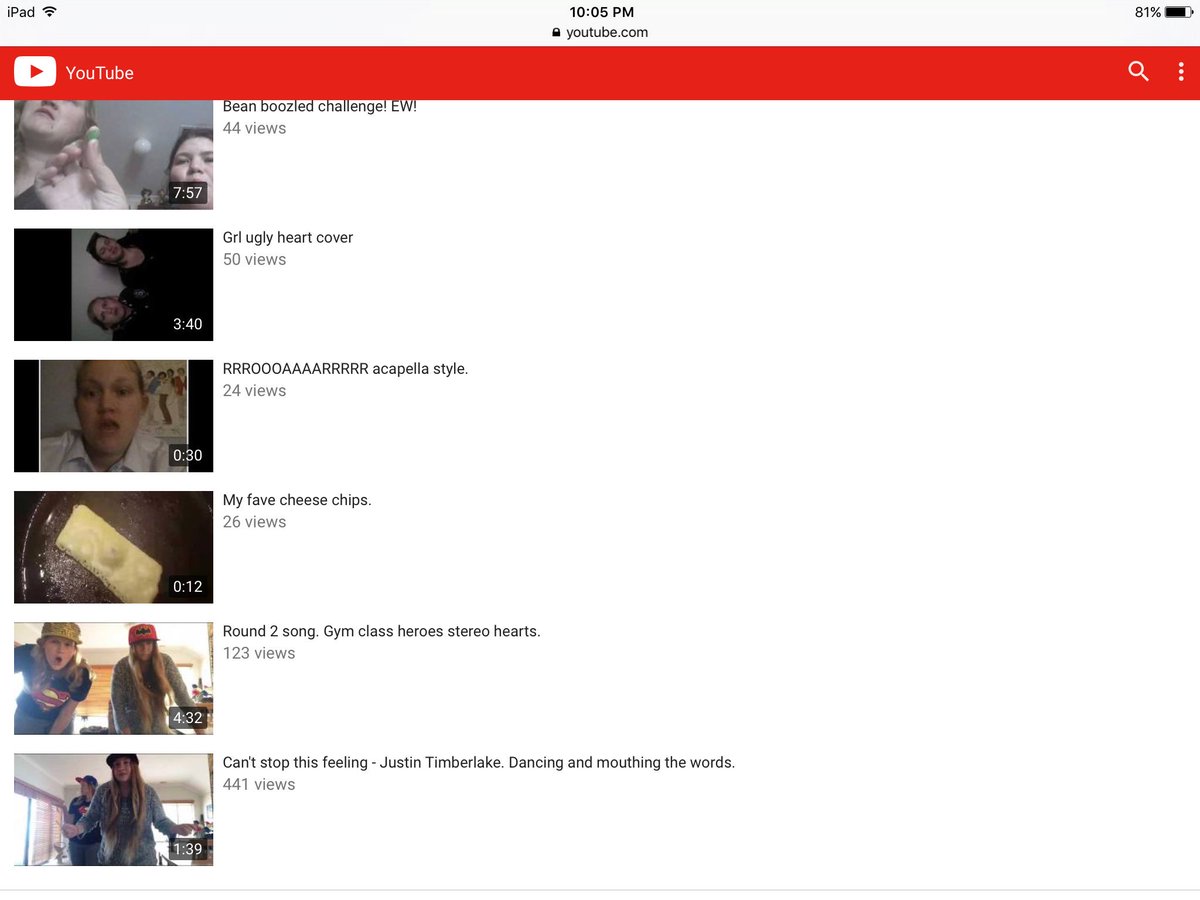Open Round 2 song video thumbnail
The image size is (1200, 900).
click(113, 678)
